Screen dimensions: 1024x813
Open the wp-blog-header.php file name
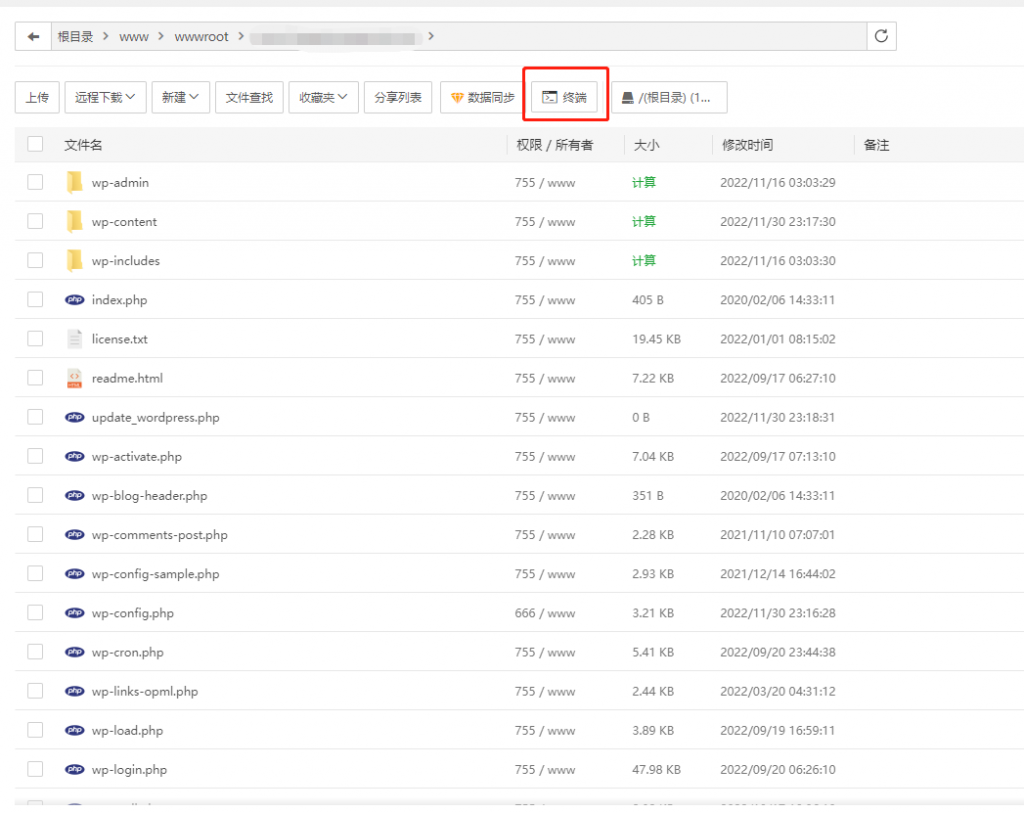click(149, 496)
